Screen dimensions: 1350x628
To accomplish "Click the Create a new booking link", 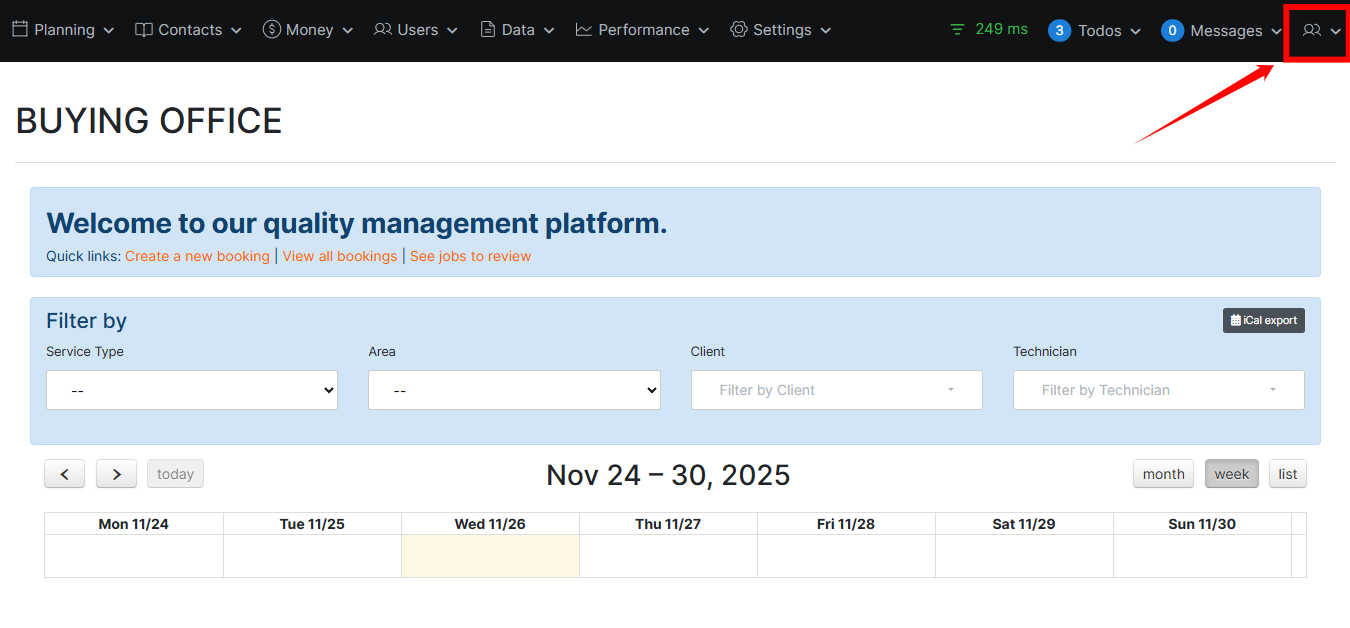I will 197,256.
